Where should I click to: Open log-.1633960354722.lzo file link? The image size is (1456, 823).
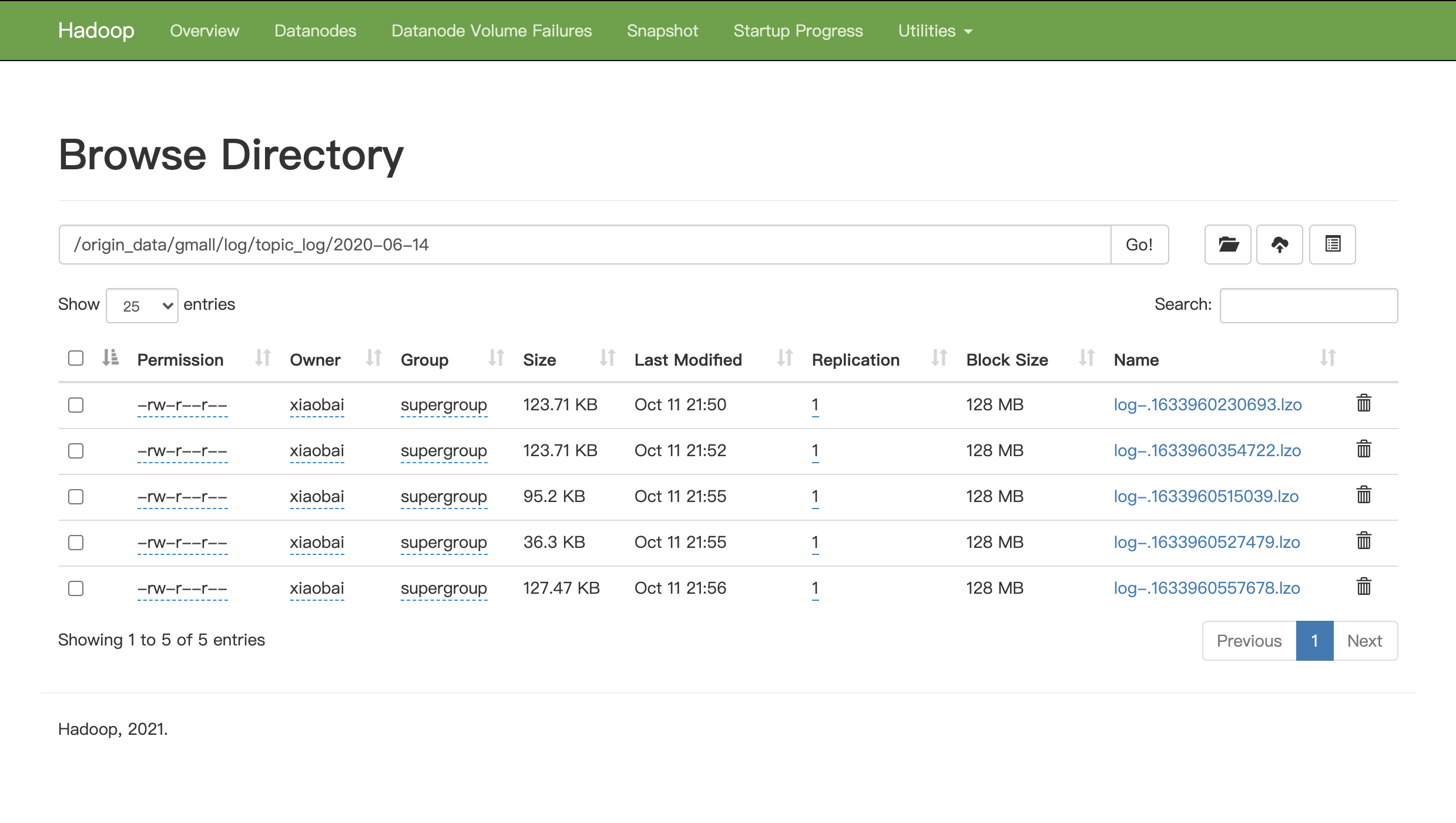(1207, 451)
